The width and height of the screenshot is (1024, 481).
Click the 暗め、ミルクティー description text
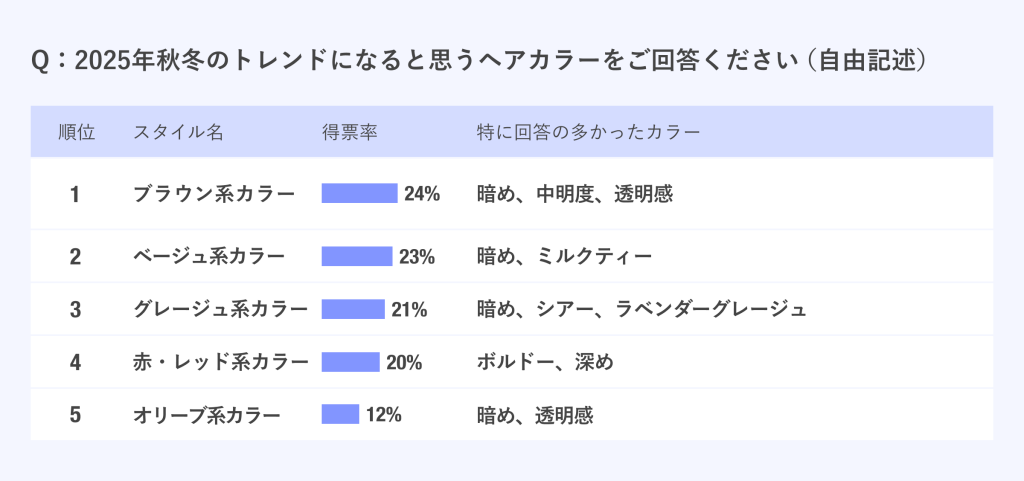click(x=565, y=257)
